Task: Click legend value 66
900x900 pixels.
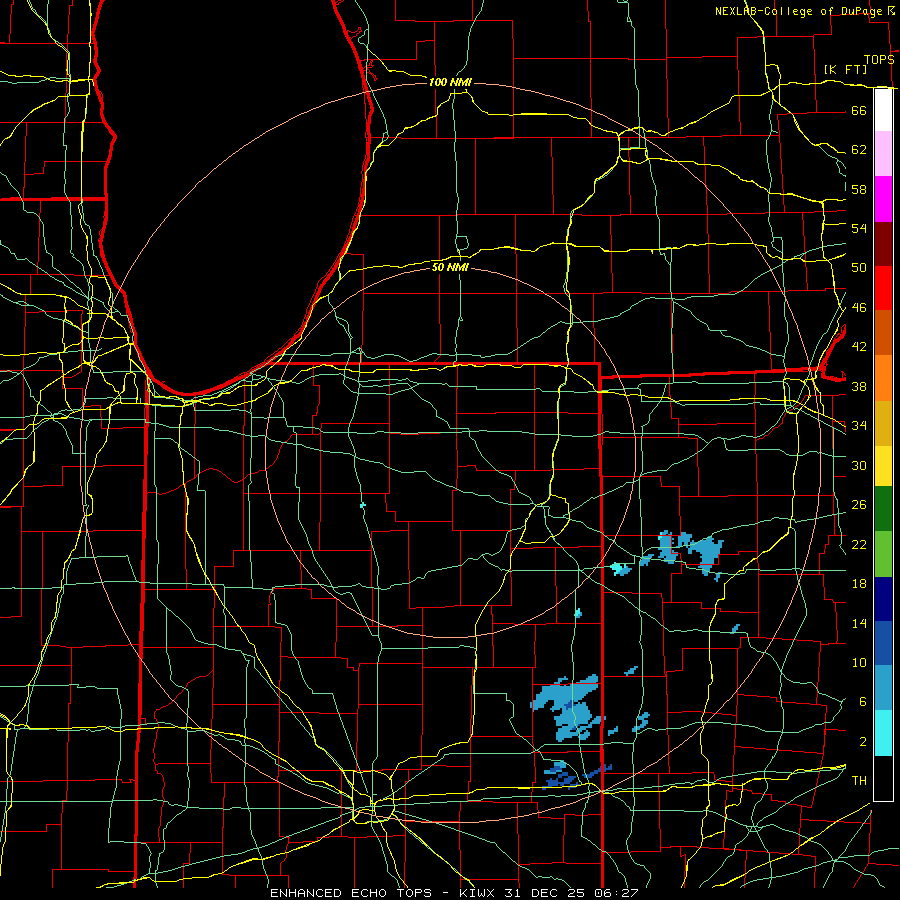Action: point(859,110)
